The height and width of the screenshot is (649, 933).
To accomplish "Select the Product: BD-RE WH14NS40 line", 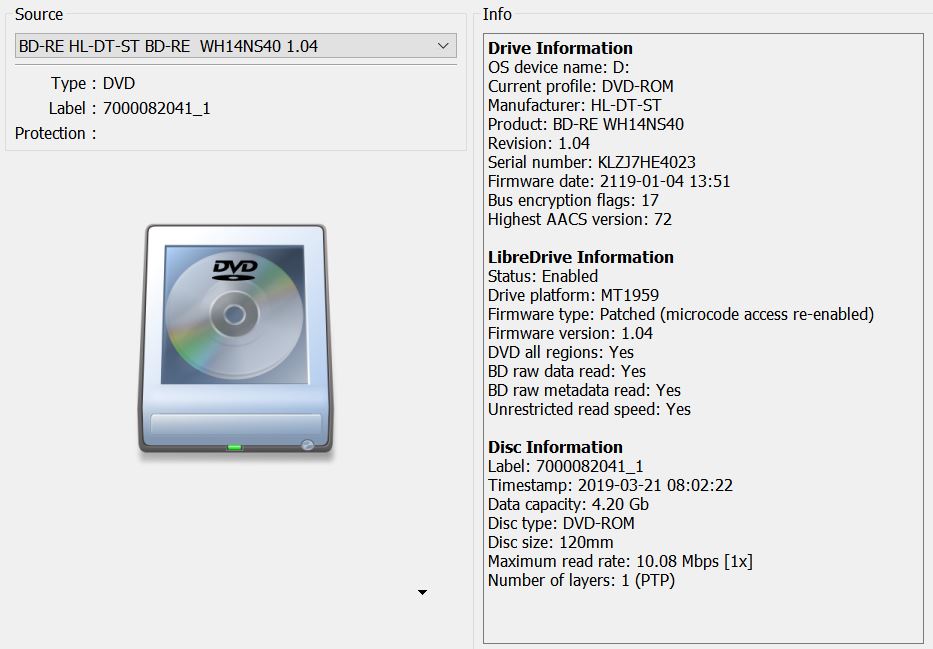I will coord(586,124).
